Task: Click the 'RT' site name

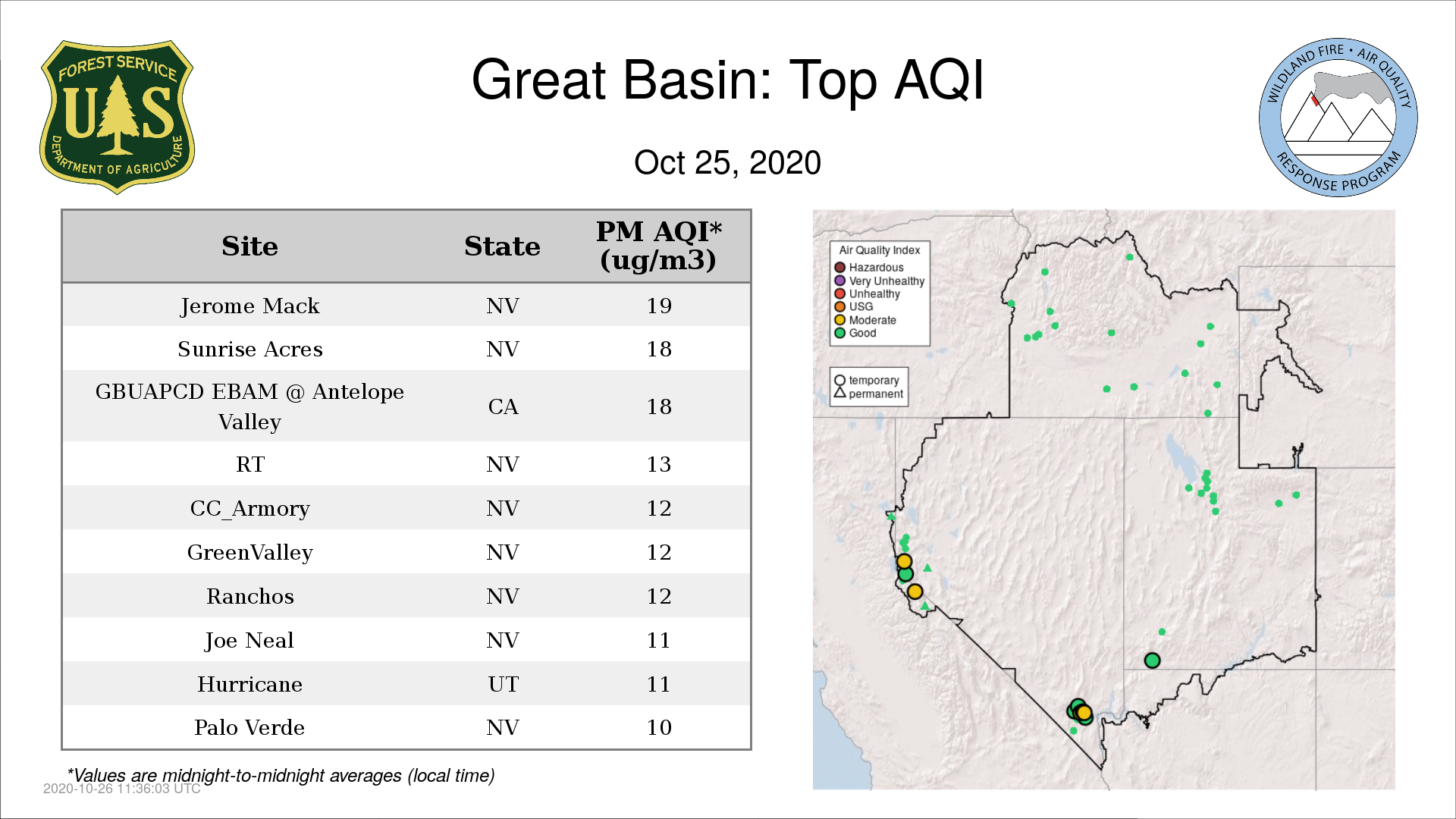Action: pyautogui.click(x=249, y=464)
